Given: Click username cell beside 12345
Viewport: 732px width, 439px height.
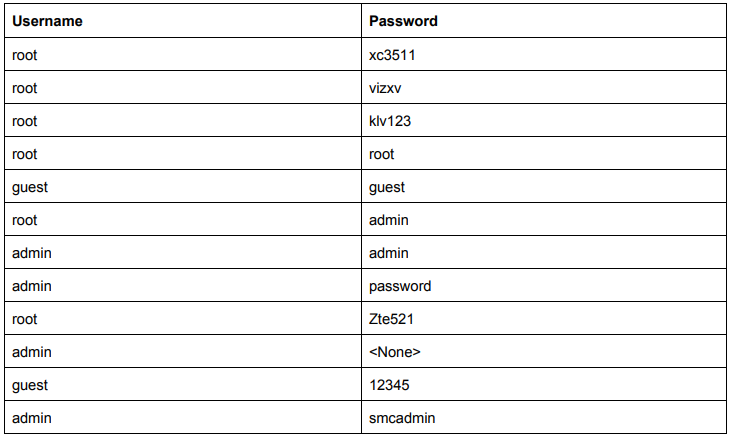Looking at the screenshot, I should pyautogui.click(x=30, y=385).
